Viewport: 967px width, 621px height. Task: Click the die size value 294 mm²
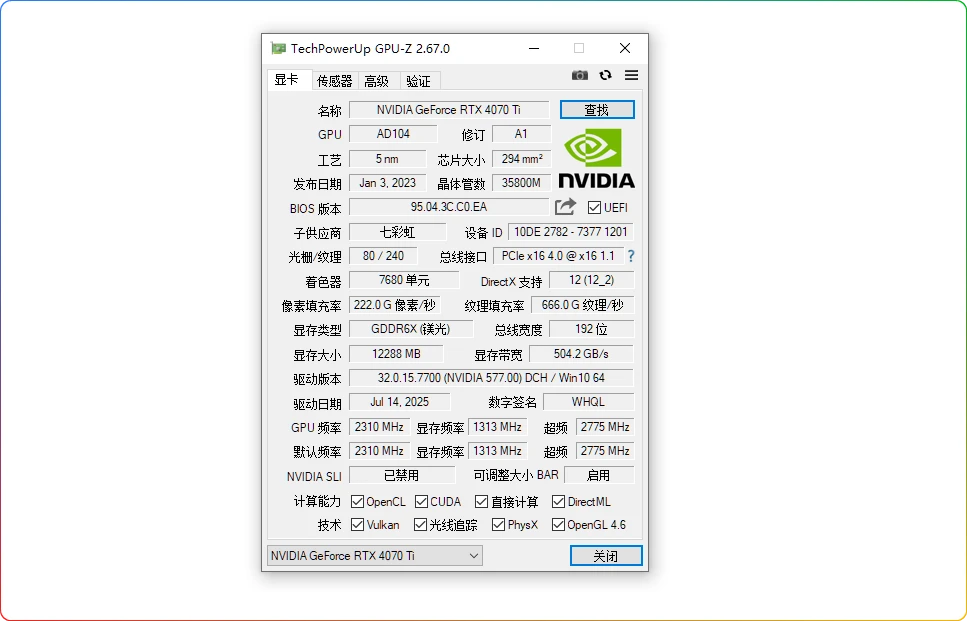[x=522, y=158]
